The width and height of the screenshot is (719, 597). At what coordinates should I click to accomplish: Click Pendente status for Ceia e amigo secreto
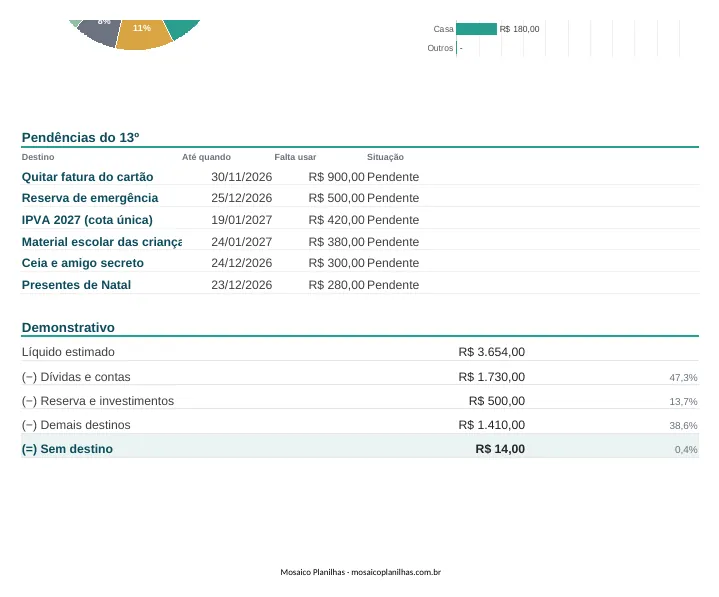pos(393,263)
